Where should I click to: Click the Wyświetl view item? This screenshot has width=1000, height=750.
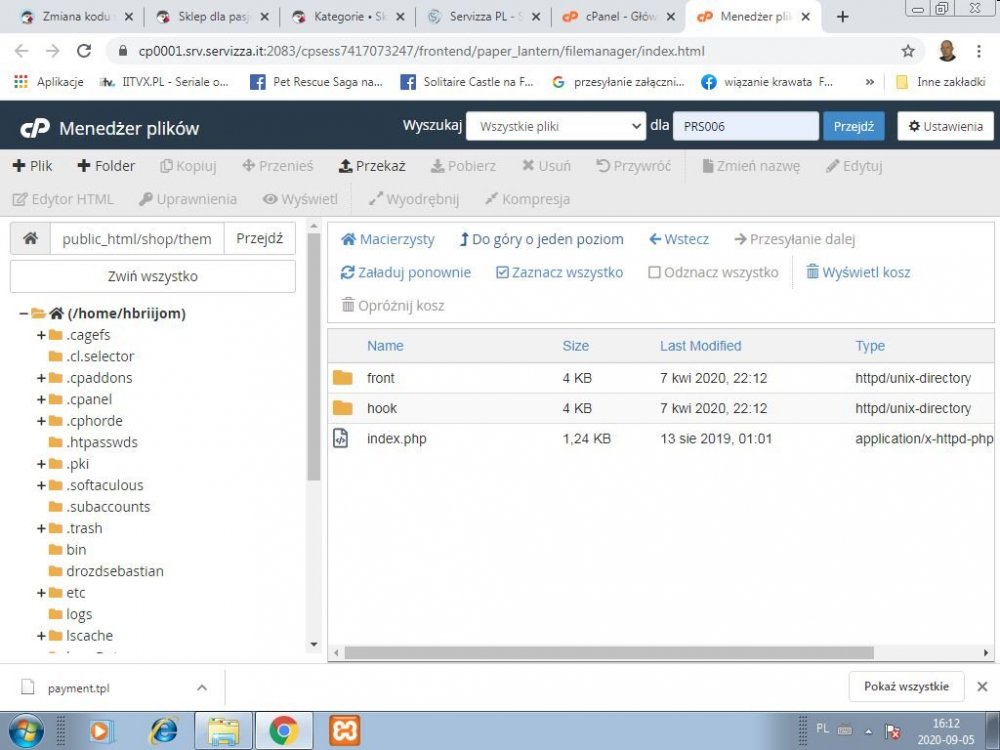300,199
